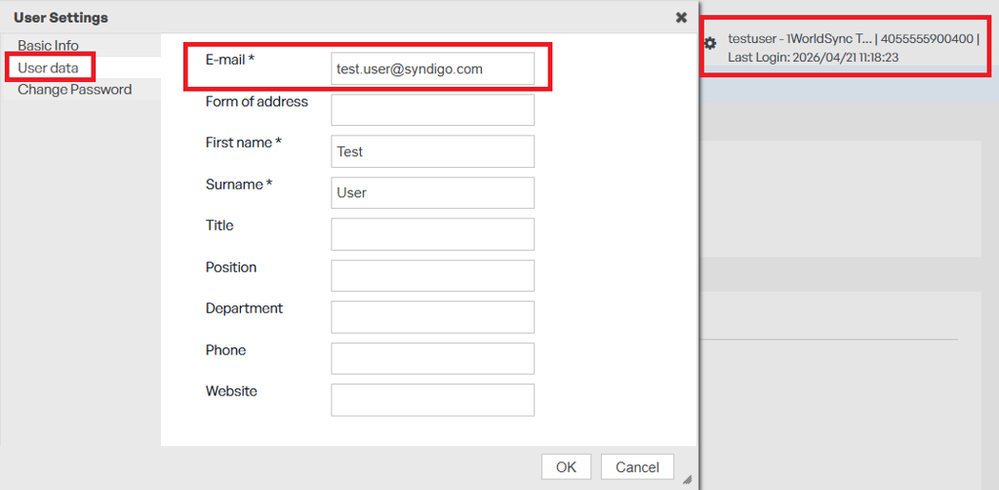Click the 'Surname *' label
This screenshot has width=999, height=490.
239,184
